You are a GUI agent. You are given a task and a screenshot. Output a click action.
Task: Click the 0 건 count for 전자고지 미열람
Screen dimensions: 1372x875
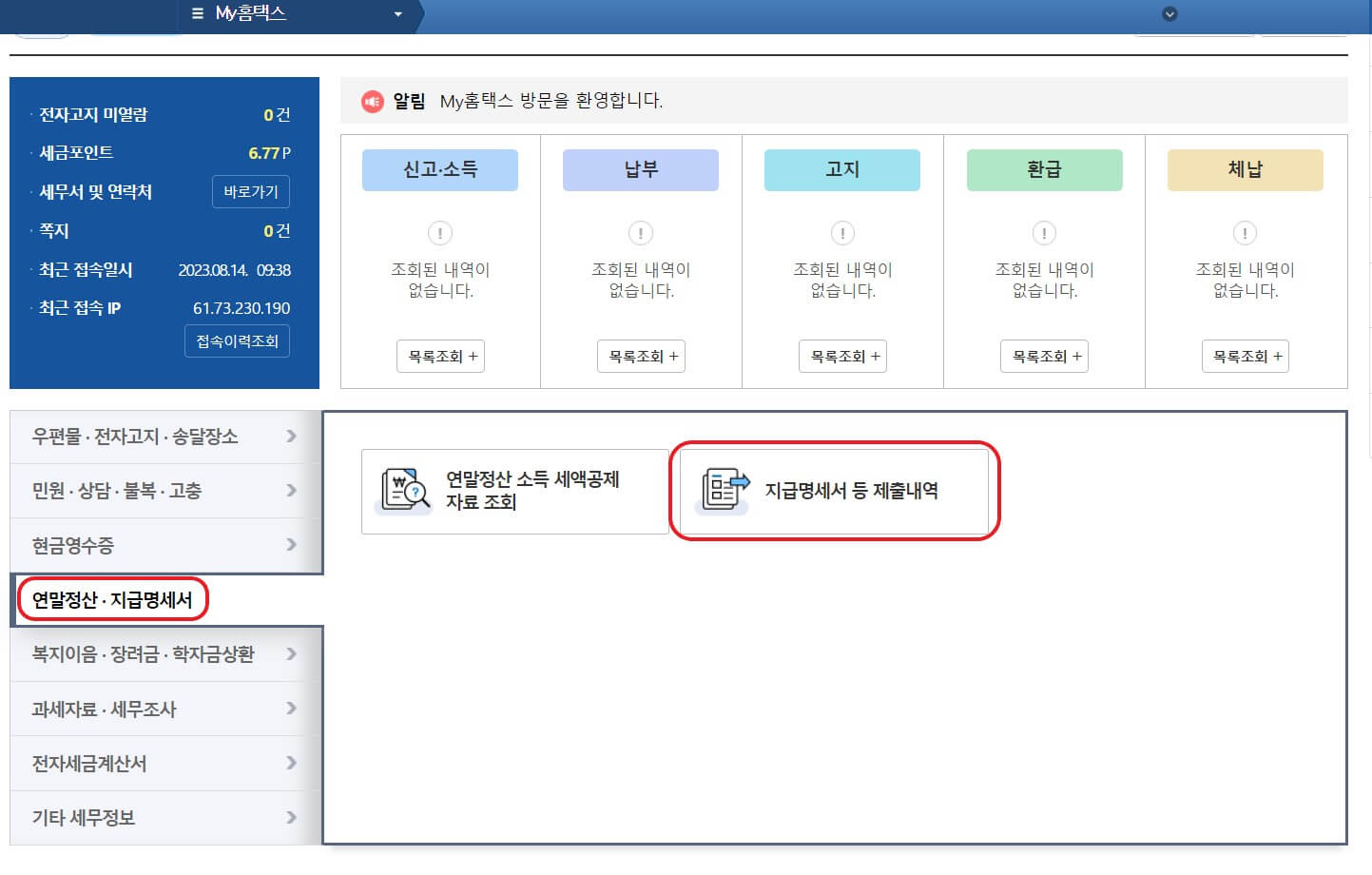[277, 115]
